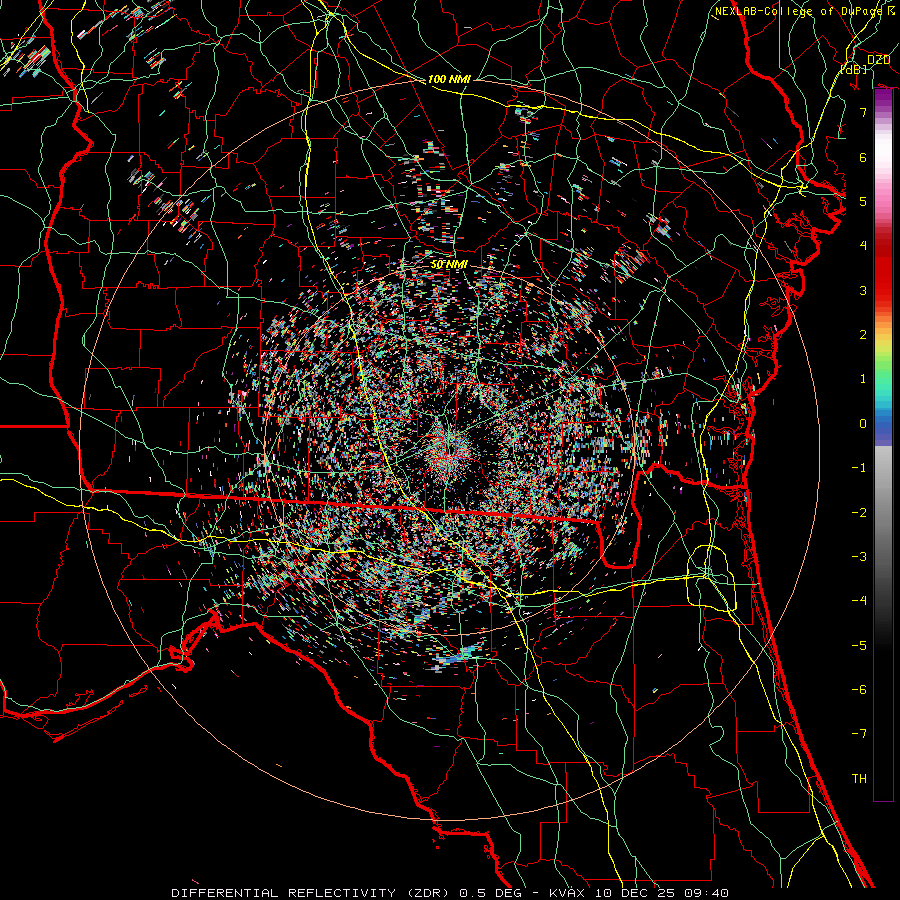Click the positive 4 scale label
Viewport: 900px width, 900px height.
863,246
